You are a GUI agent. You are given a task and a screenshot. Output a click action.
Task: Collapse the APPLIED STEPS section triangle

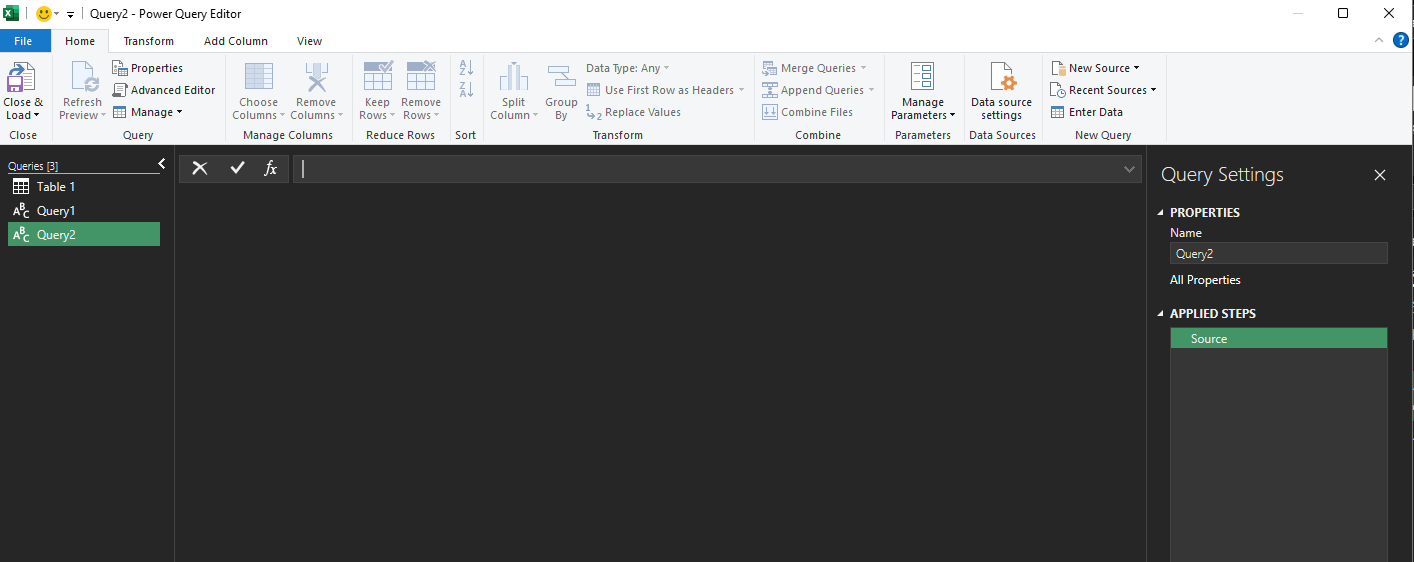click(x=1161, y=314)
